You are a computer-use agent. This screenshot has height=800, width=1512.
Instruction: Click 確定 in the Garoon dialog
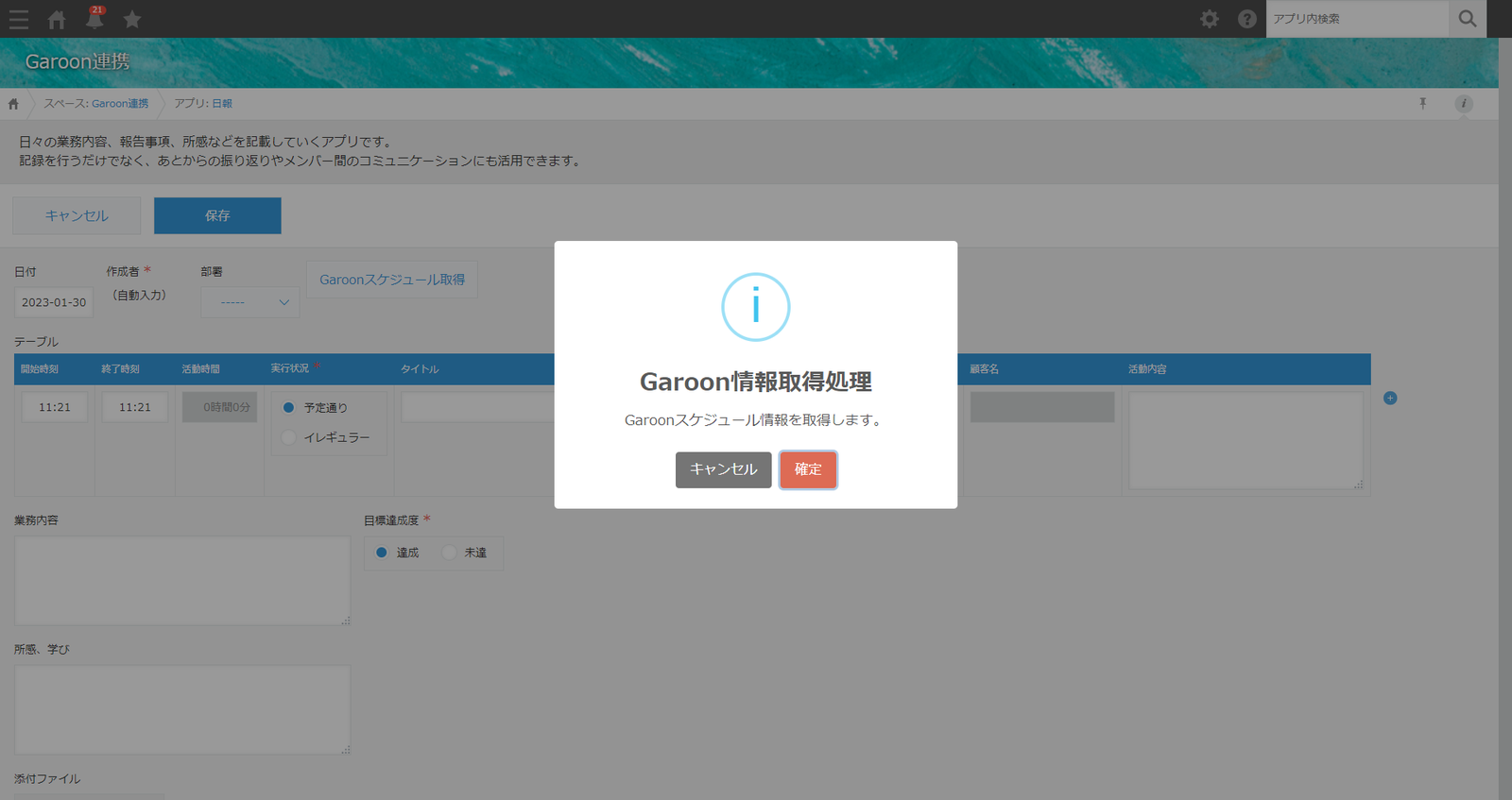pyautogui.click(x=808, y=469)
